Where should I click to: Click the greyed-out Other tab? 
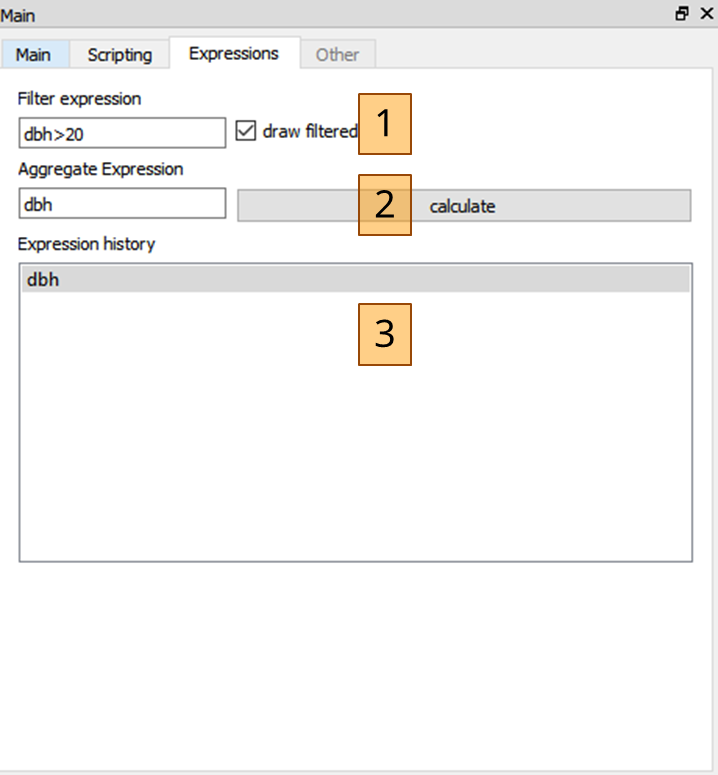338,54
